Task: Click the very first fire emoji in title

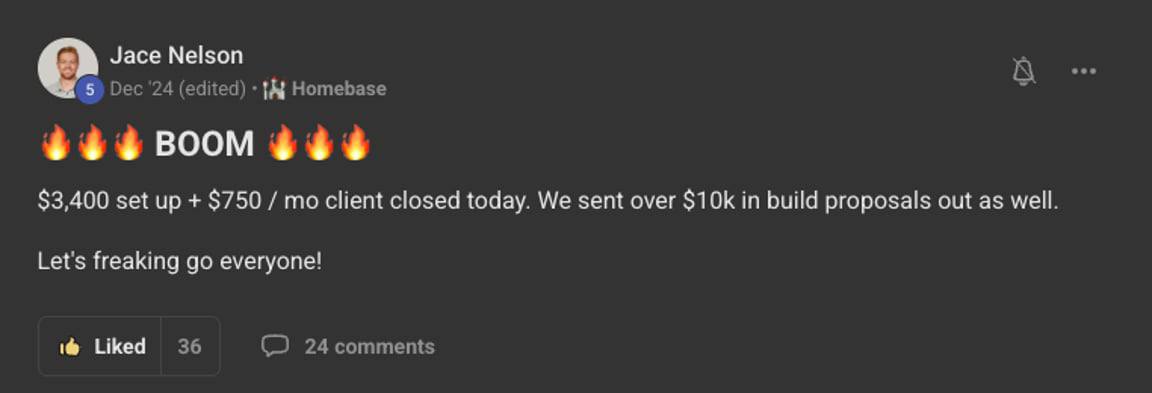Action: (56, 143)
